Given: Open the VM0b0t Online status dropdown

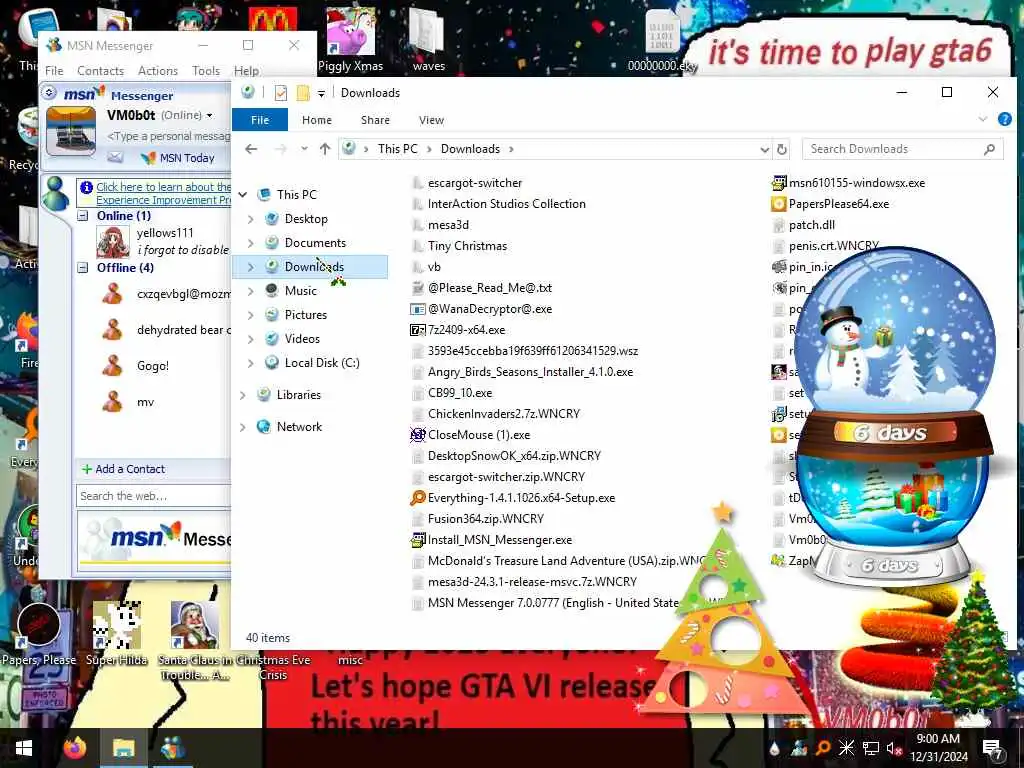Looking at the screenshot, I should 210,116.
